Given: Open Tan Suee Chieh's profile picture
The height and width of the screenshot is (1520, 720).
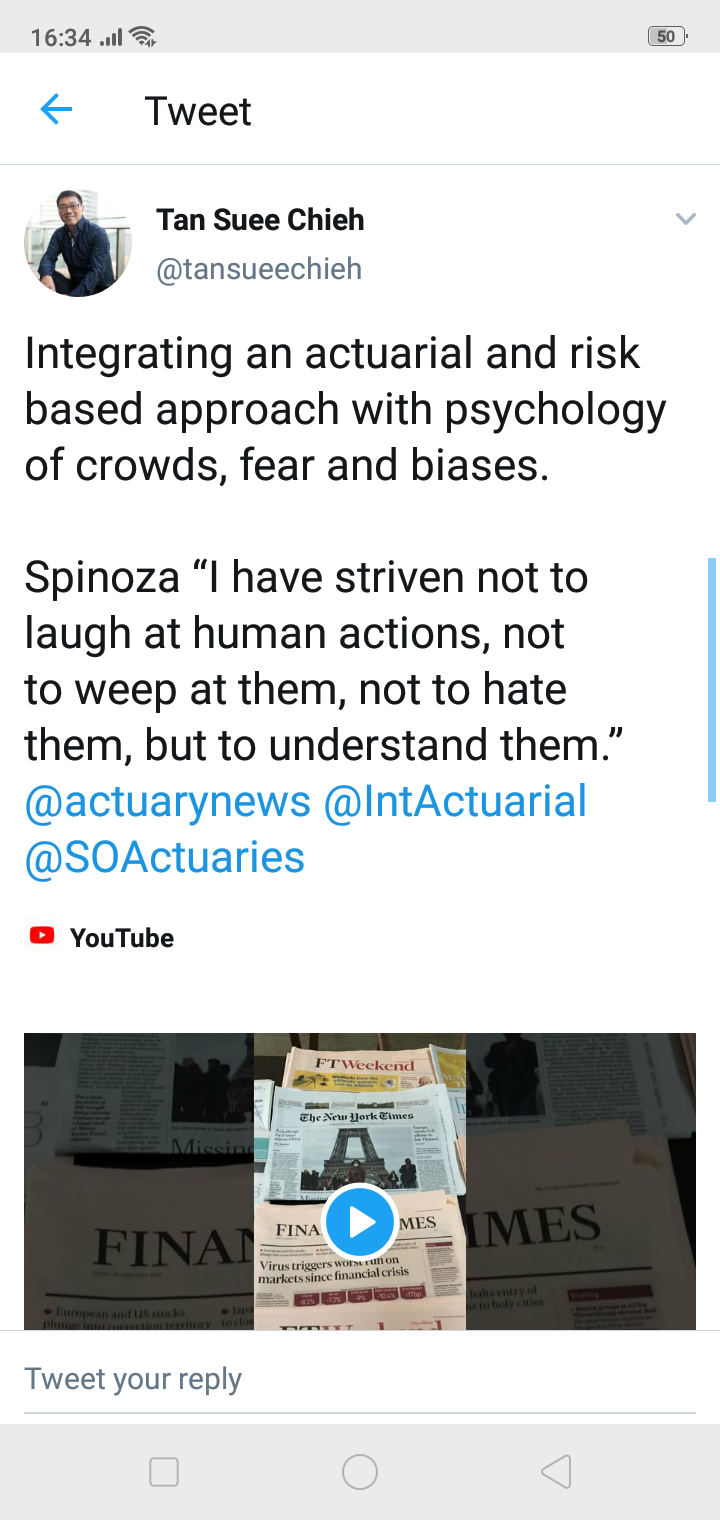Looking at the screenshot, I should pyautogui.click(x=78, y=243).
